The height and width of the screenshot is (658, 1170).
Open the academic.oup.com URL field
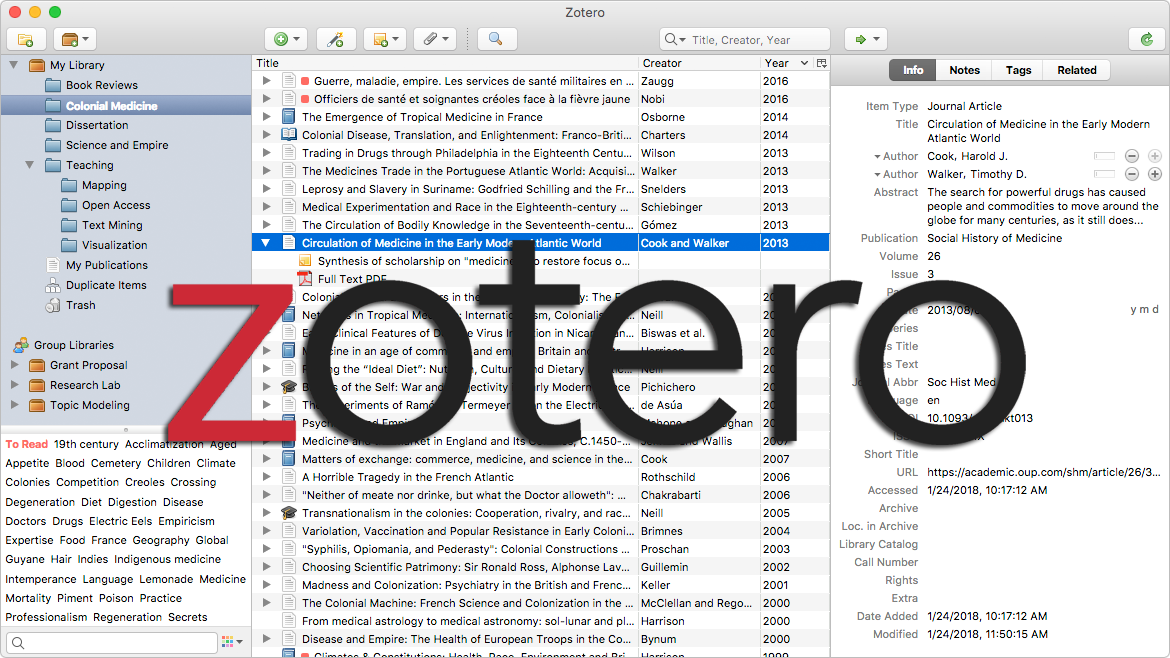[x=1043, y=472]
